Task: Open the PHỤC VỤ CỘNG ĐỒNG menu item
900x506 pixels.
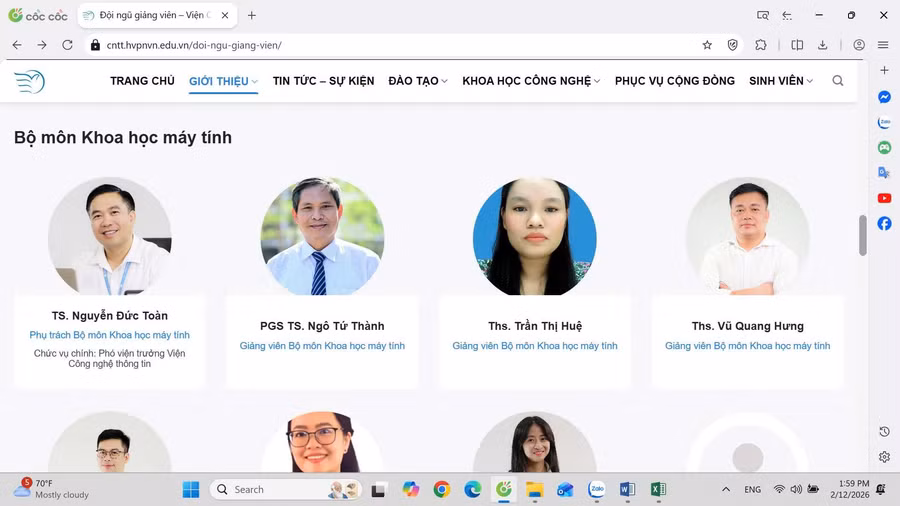Action: click(674, 81)
